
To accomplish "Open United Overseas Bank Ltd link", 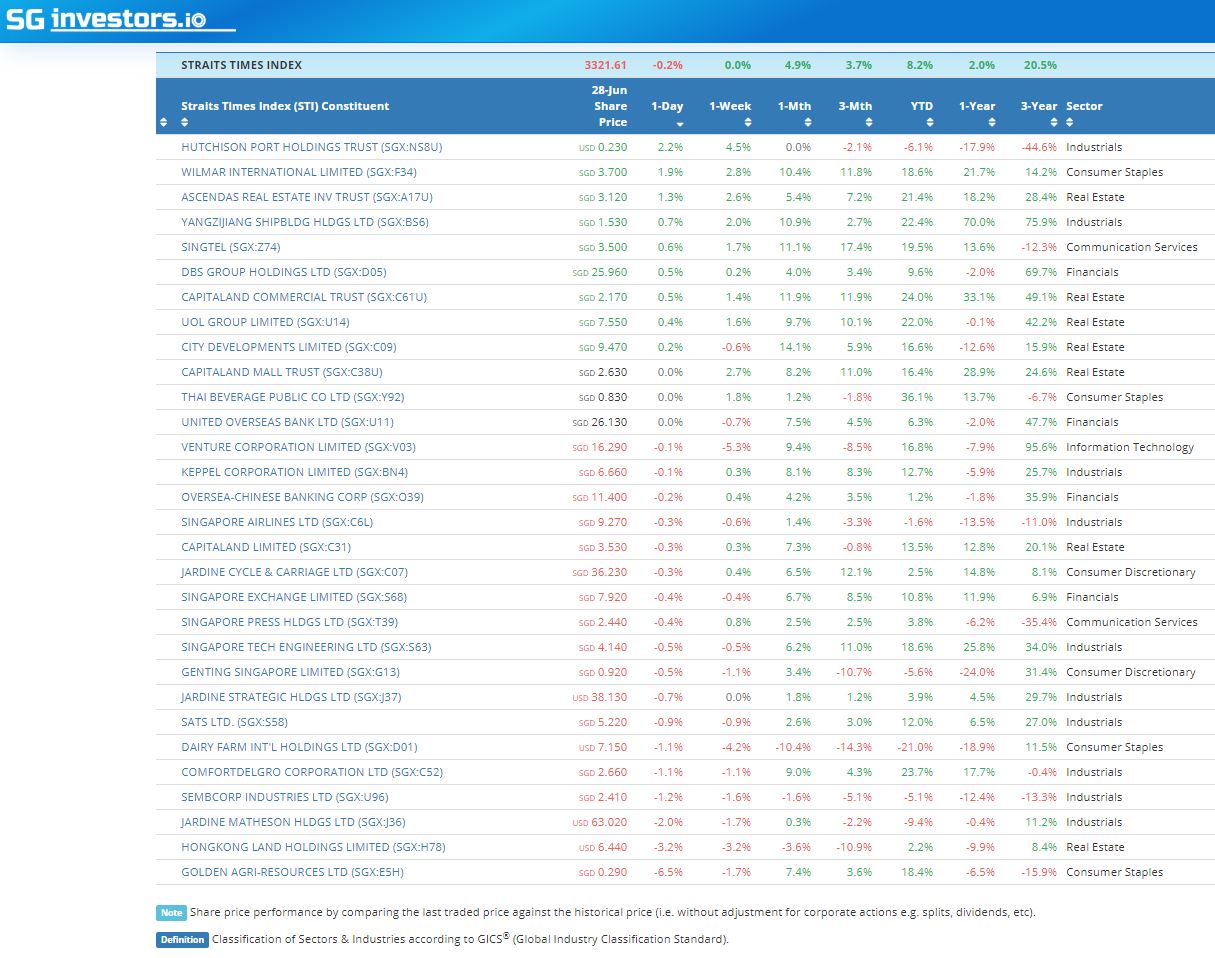I will pos(287,422).
